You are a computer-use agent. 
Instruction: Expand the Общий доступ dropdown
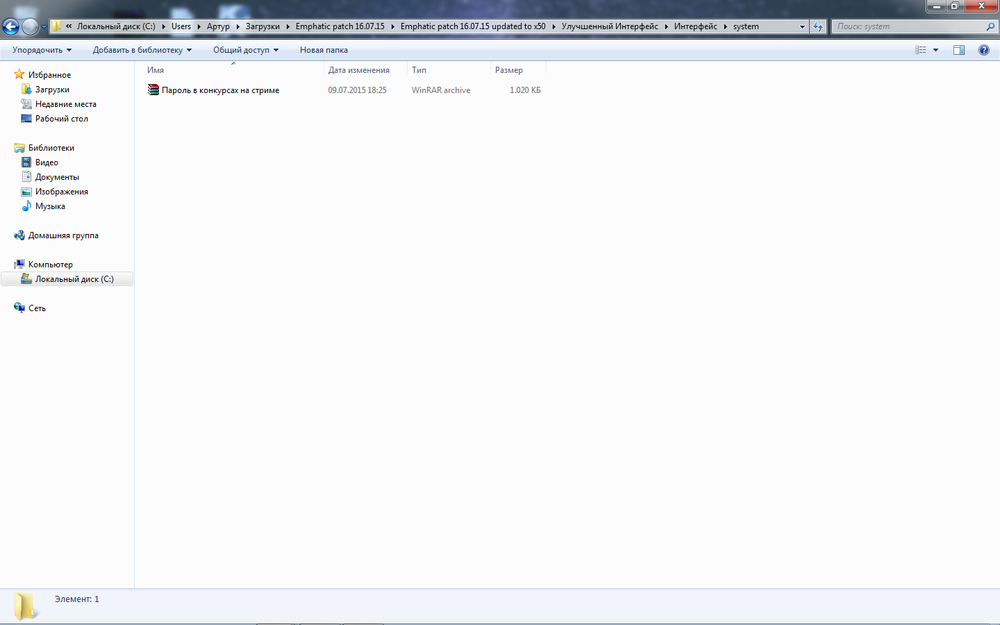tap(245, 50)
